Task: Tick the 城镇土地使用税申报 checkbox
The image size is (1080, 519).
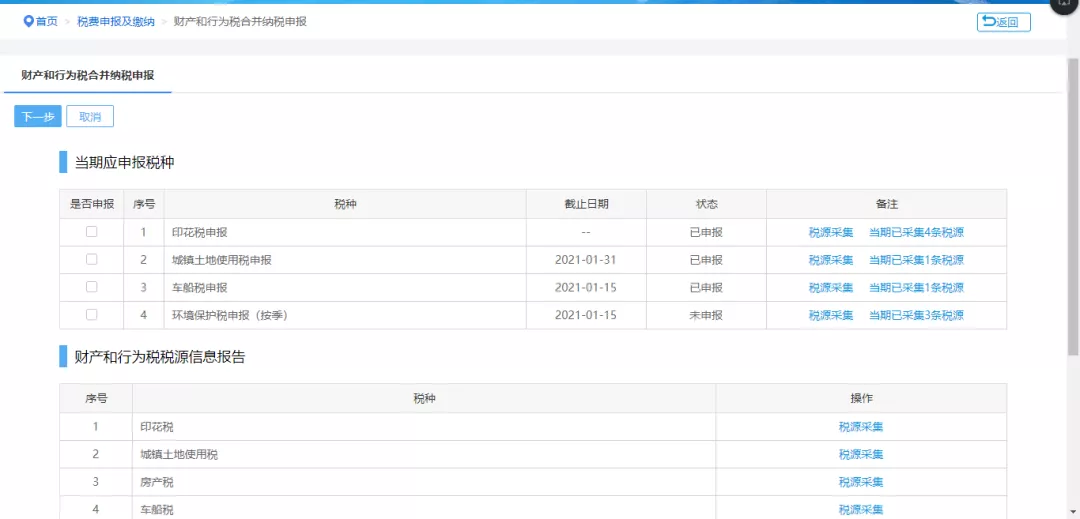Action: (x=92, y=259)
